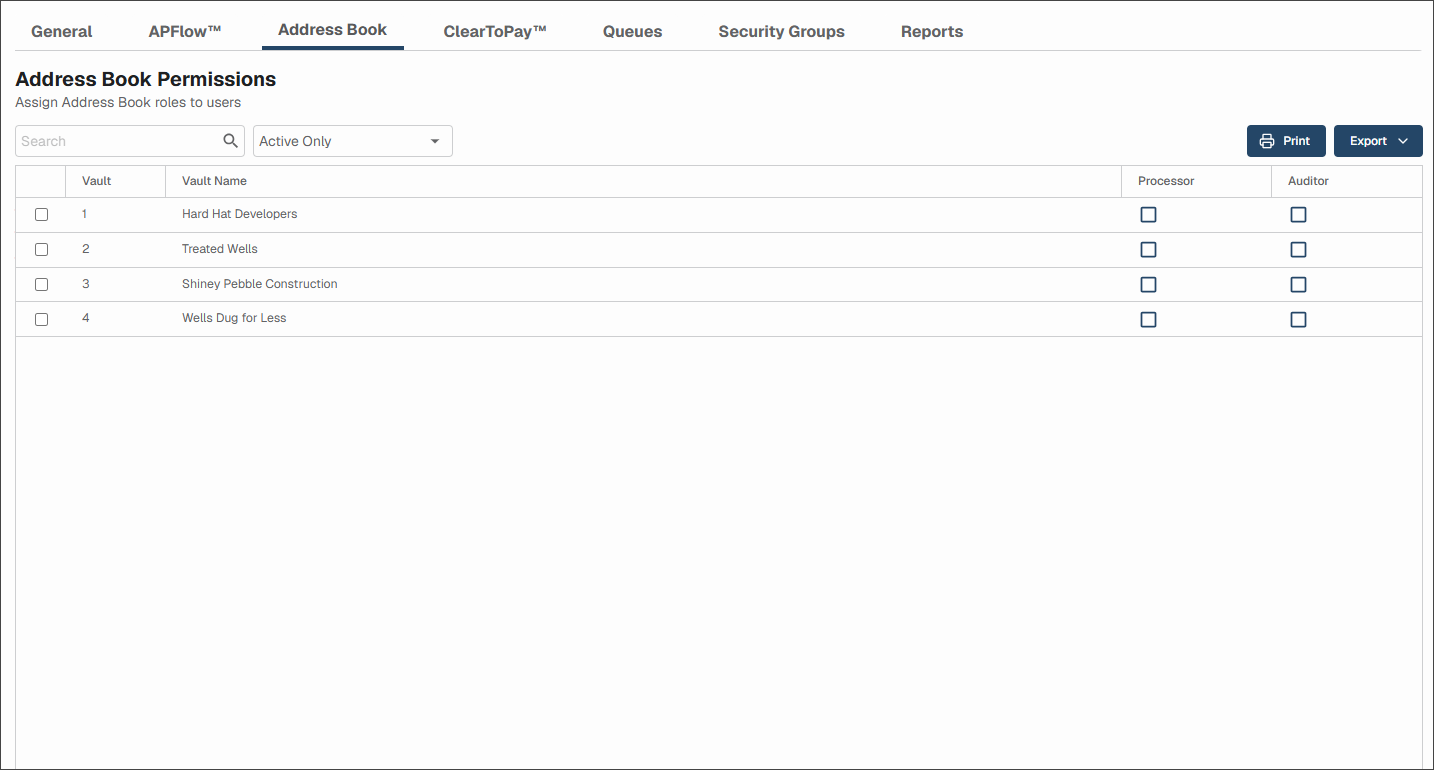Open the Active Only filter dropdown
Image resolution: width=1434 pixels, height=770 pixels.
click(353, 141)
